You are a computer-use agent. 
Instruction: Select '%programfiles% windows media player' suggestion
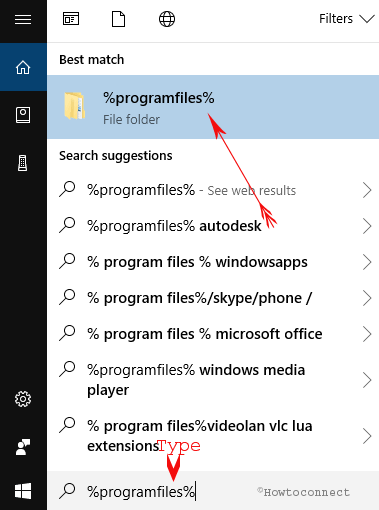pyautogui.click(x=213, y=380)
